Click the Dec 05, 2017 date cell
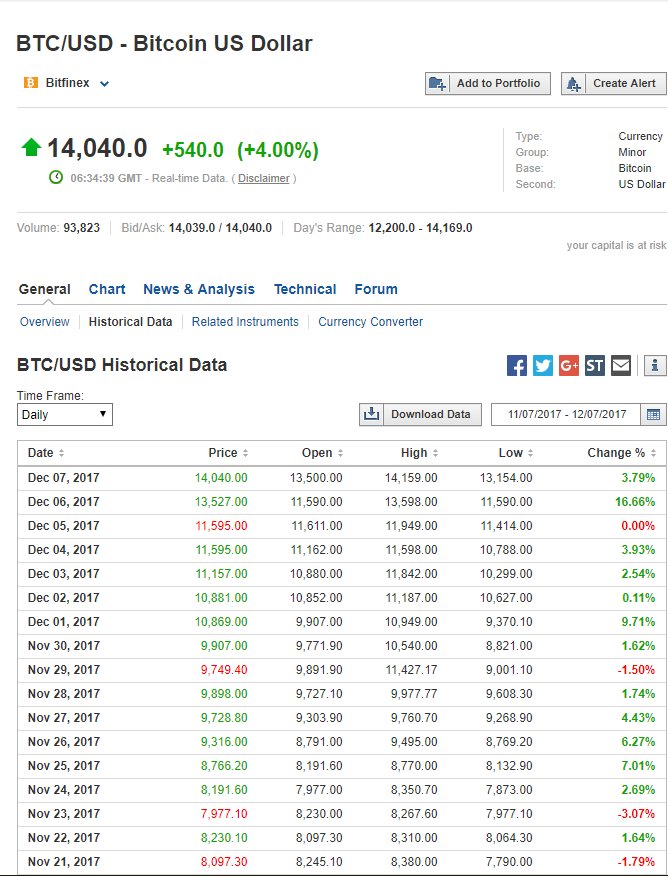 point(64,526)
